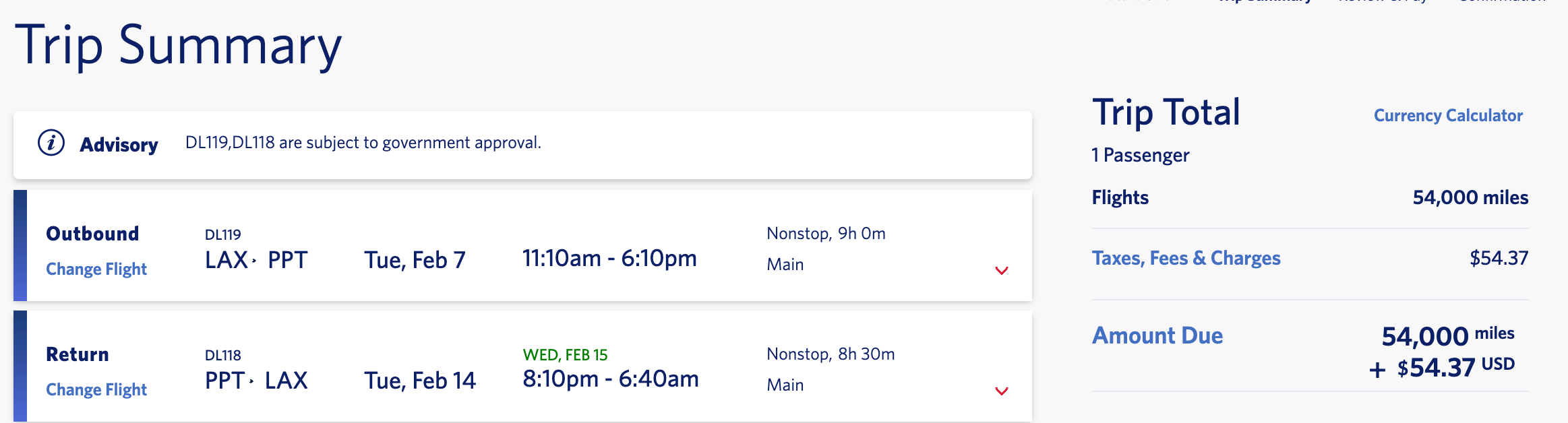The width and height of the screenshot is (1568, 423).
Task: Click the arrow between LAX and PPT
Action: point(254,261)
